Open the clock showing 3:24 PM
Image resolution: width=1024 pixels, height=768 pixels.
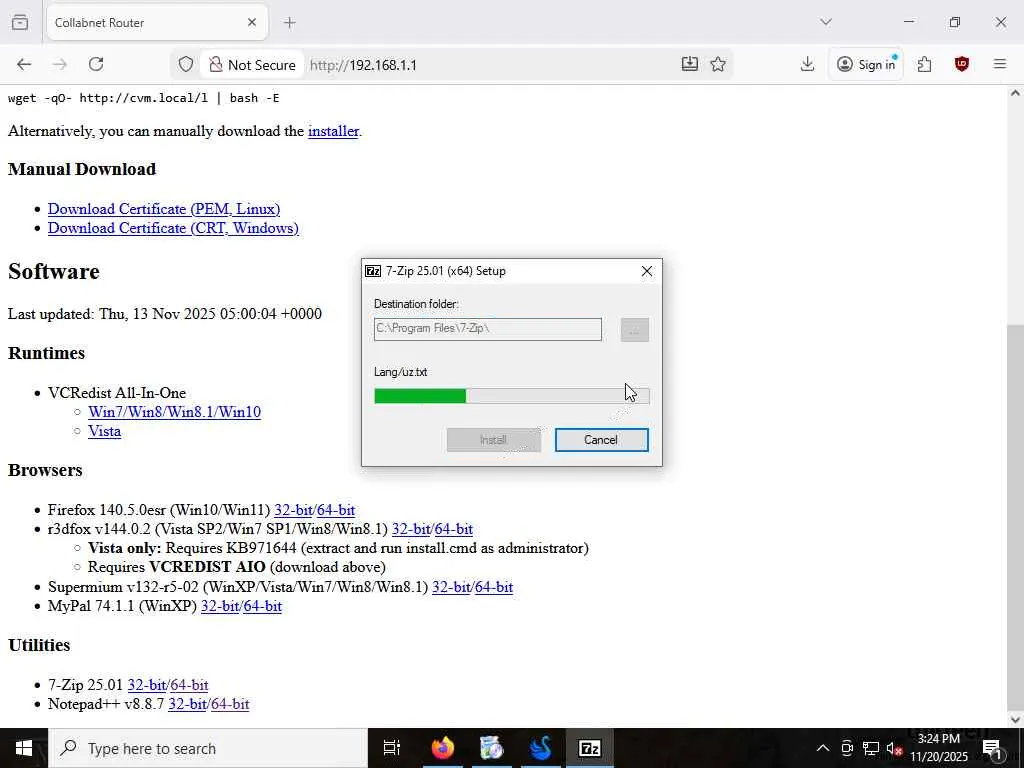[938, 748]
